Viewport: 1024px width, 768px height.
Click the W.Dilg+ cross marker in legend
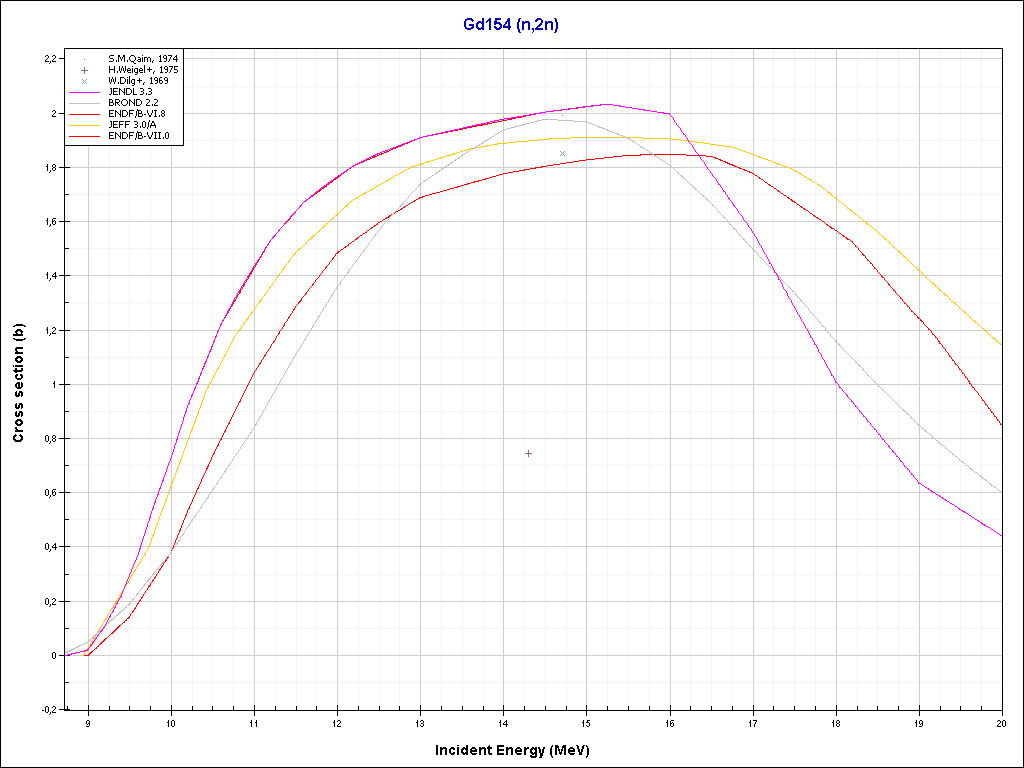pyautogui.click(x=85, y=80)
